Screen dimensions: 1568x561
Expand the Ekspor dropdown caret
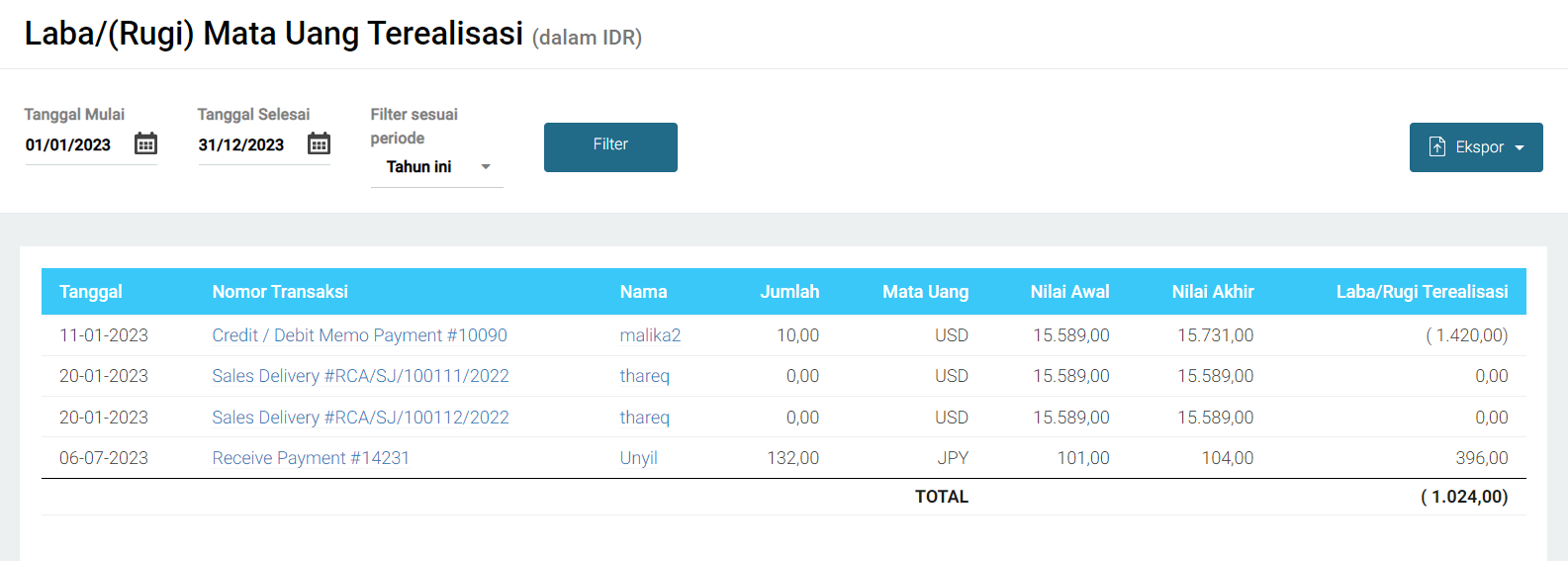click(1520, 147)
